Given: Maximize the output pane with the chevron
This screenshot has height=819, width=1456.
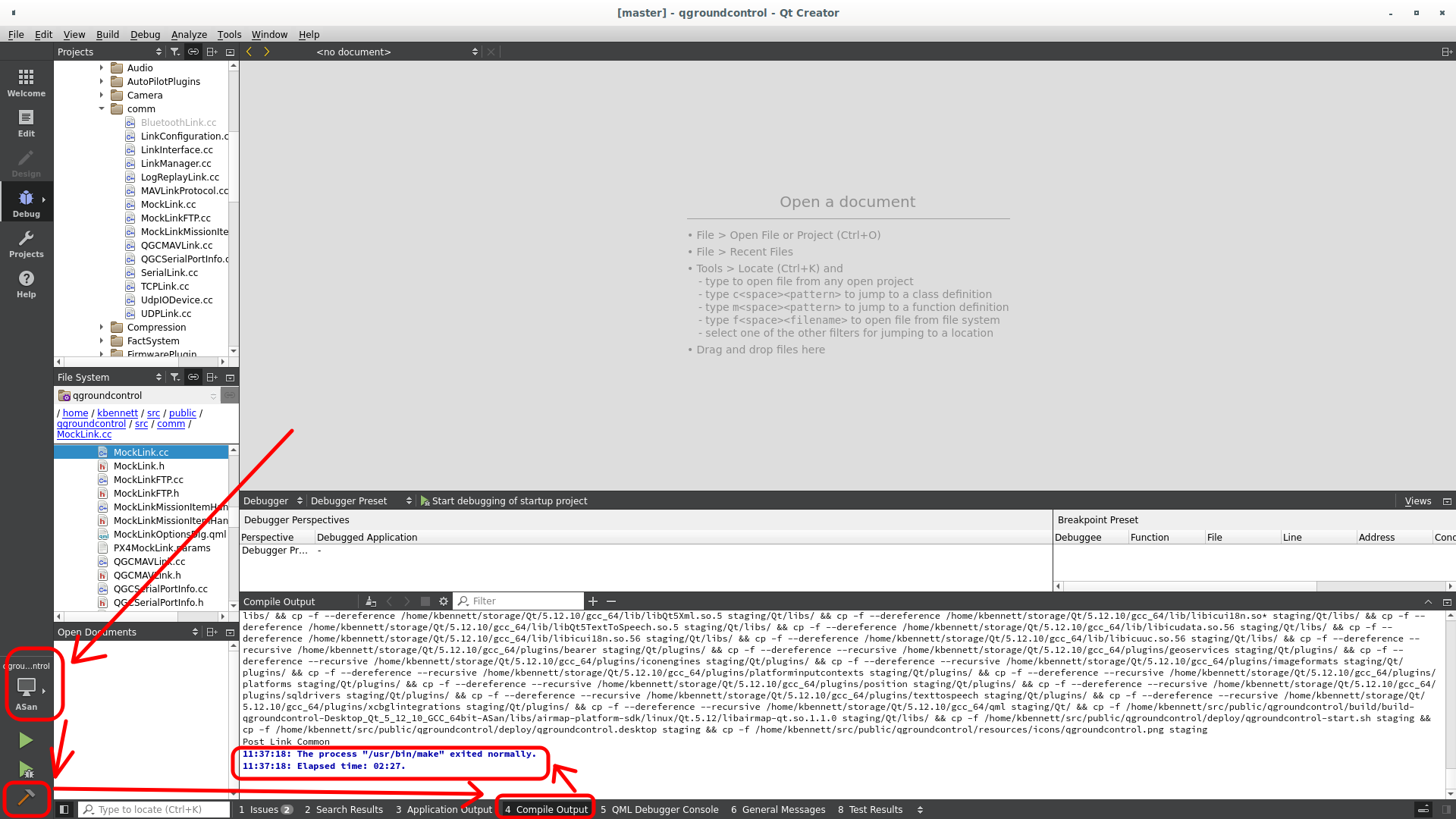Looking at the screenshot, I should pyautogui.click(x=1428, y=601).
